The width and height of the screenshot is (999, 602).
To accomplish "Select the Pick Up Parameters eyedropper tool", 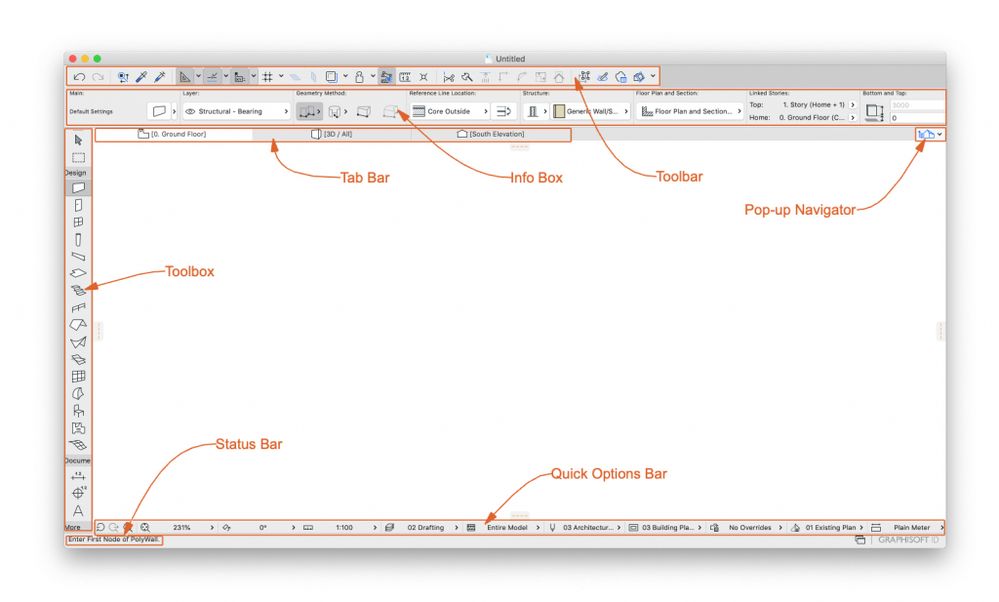I will 141,75.
